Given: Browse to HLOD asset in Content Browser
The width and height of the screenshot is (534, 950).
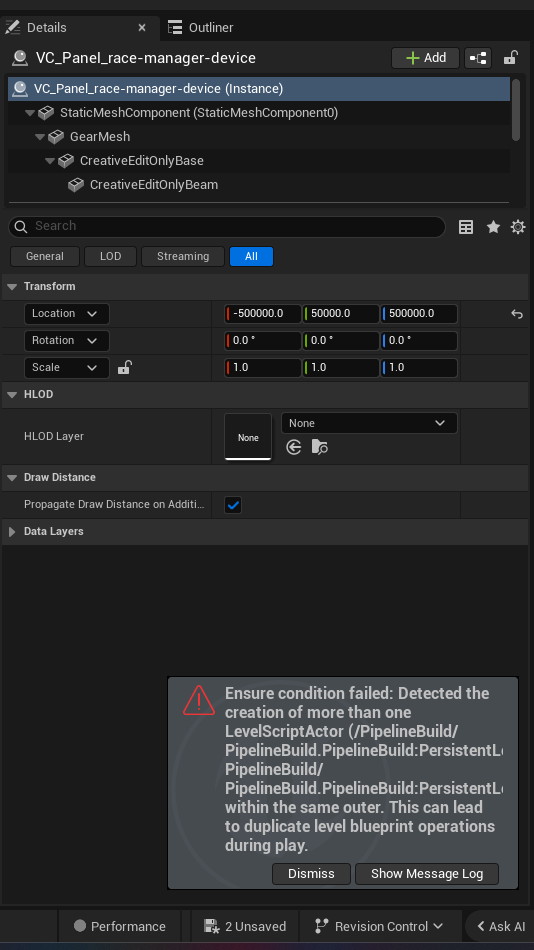Looking at the screenshot, I should coord(319,448).
